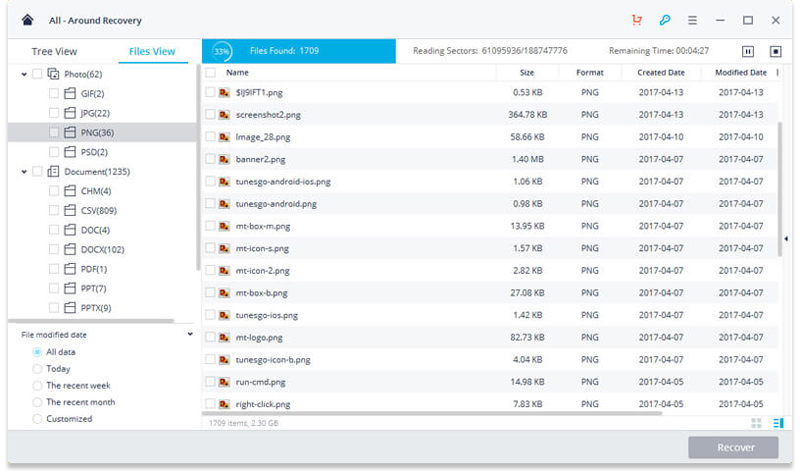
Task: Open the hamburger menu icon
Action: (692, 20)
